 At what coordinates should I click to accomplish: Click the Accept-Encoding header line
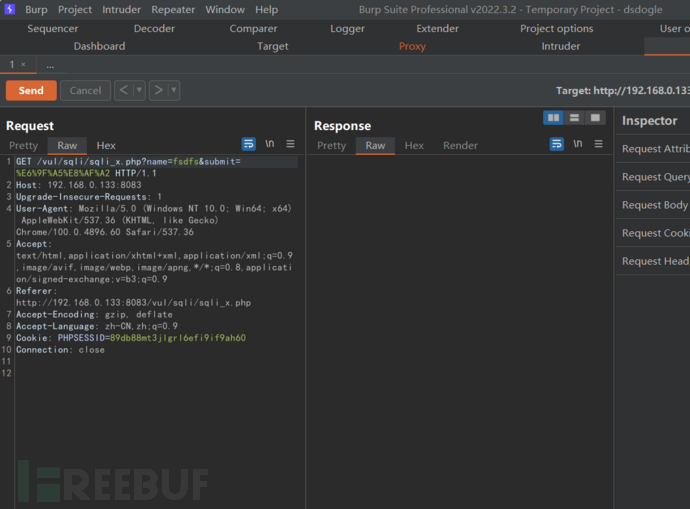coord(94,315)
